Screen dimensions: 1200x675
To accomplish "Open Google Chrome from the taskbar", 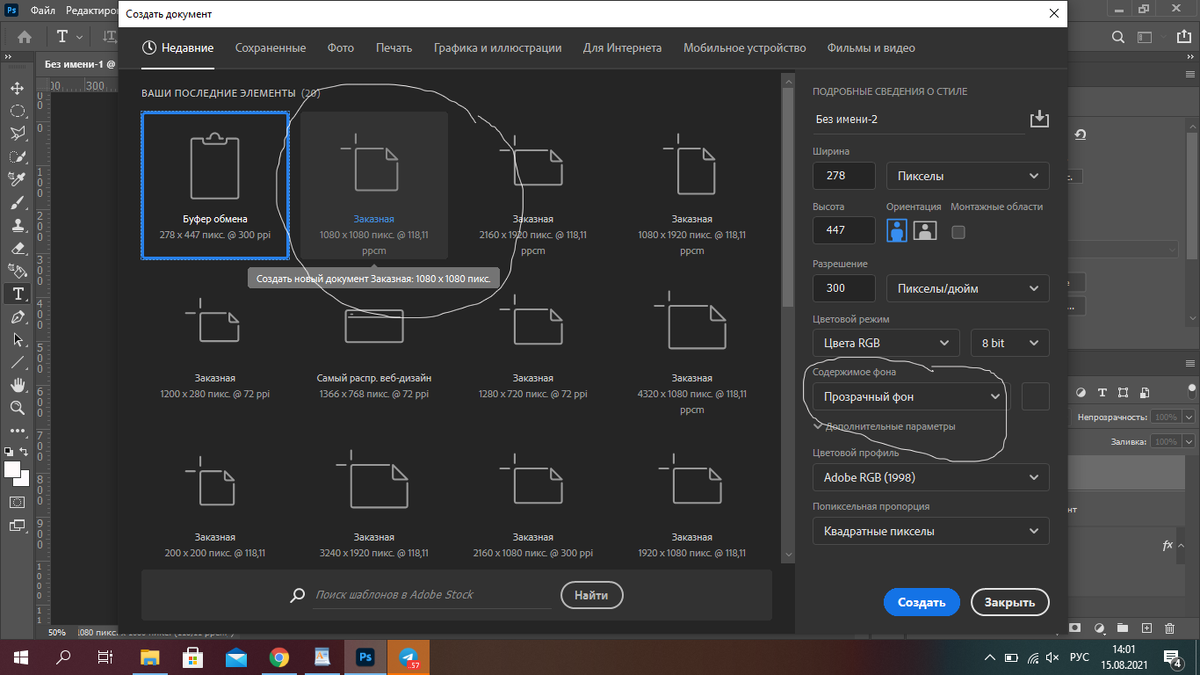I will 279,657.
